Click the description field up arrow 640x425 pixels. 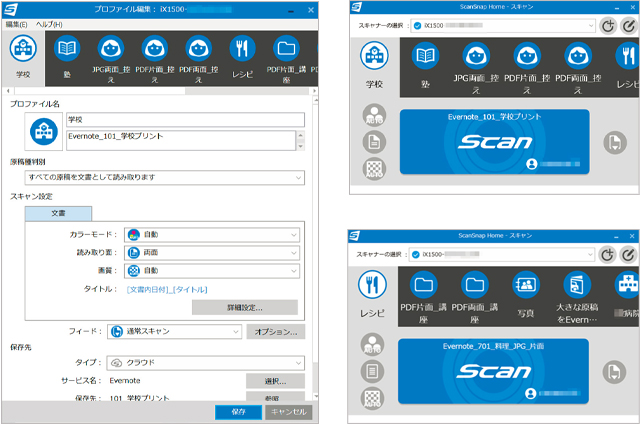pos(301,135)
